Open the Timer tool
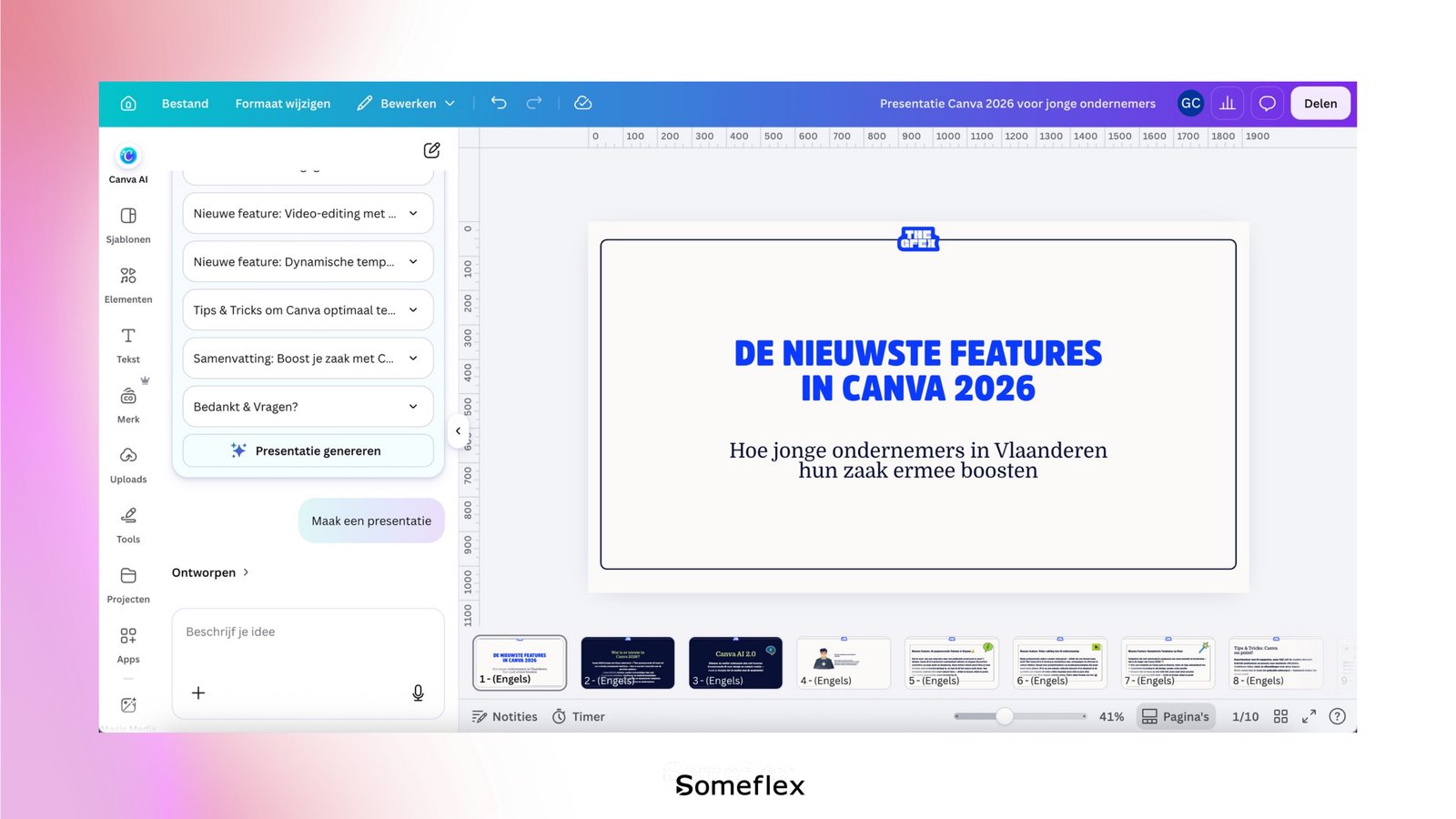 click(x=579, y=717)
